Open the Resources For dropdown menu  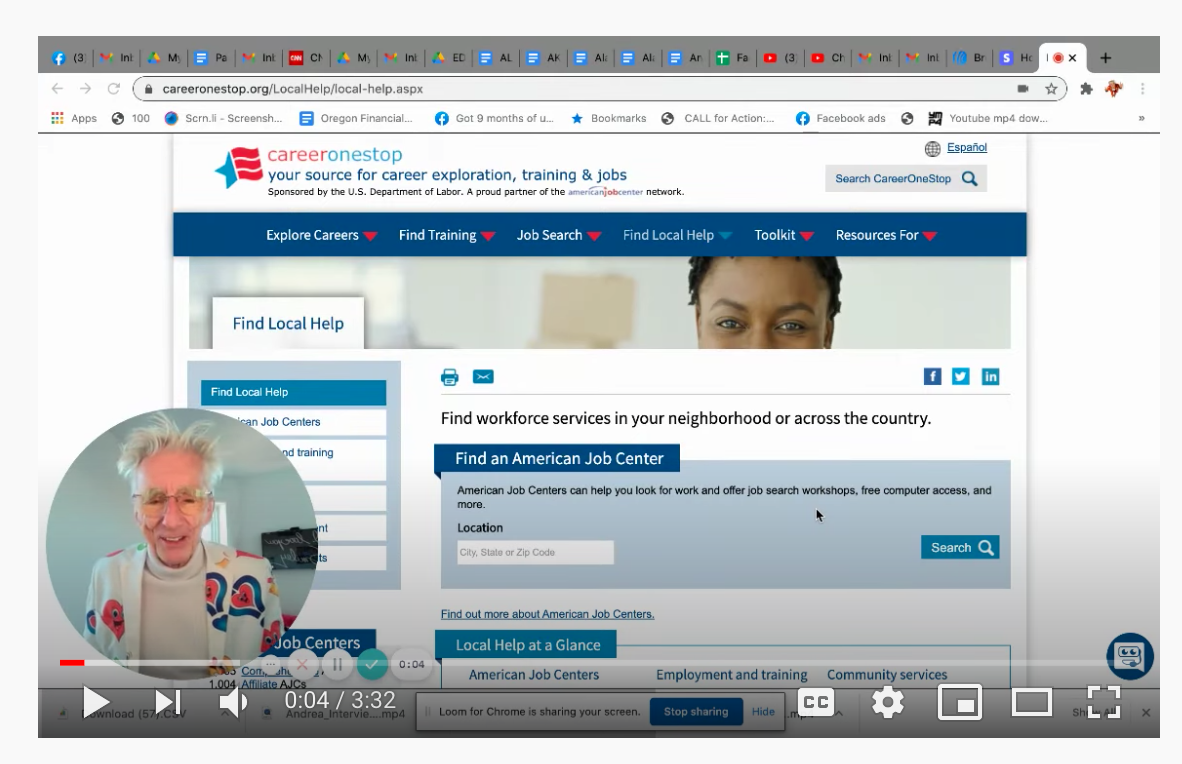point(886,235)
